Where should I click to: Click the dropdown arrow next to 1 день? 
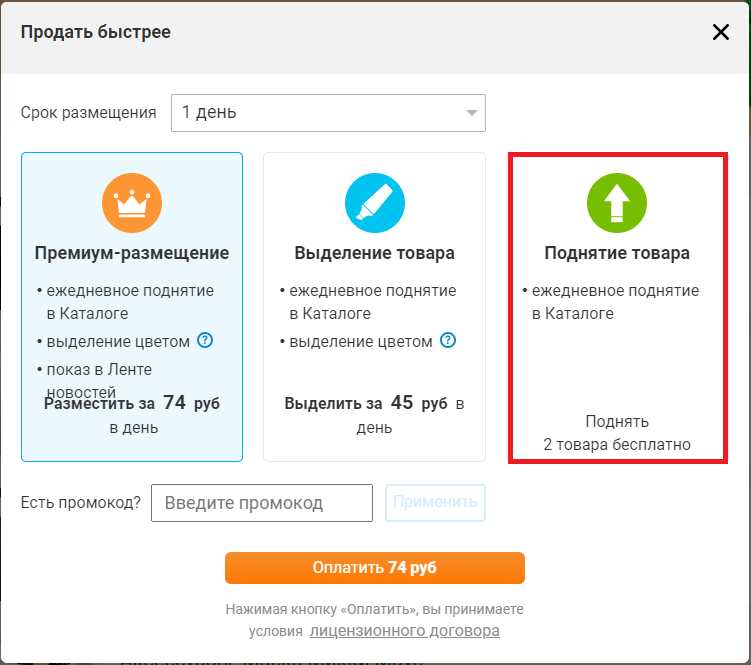[x=471, y=113]
